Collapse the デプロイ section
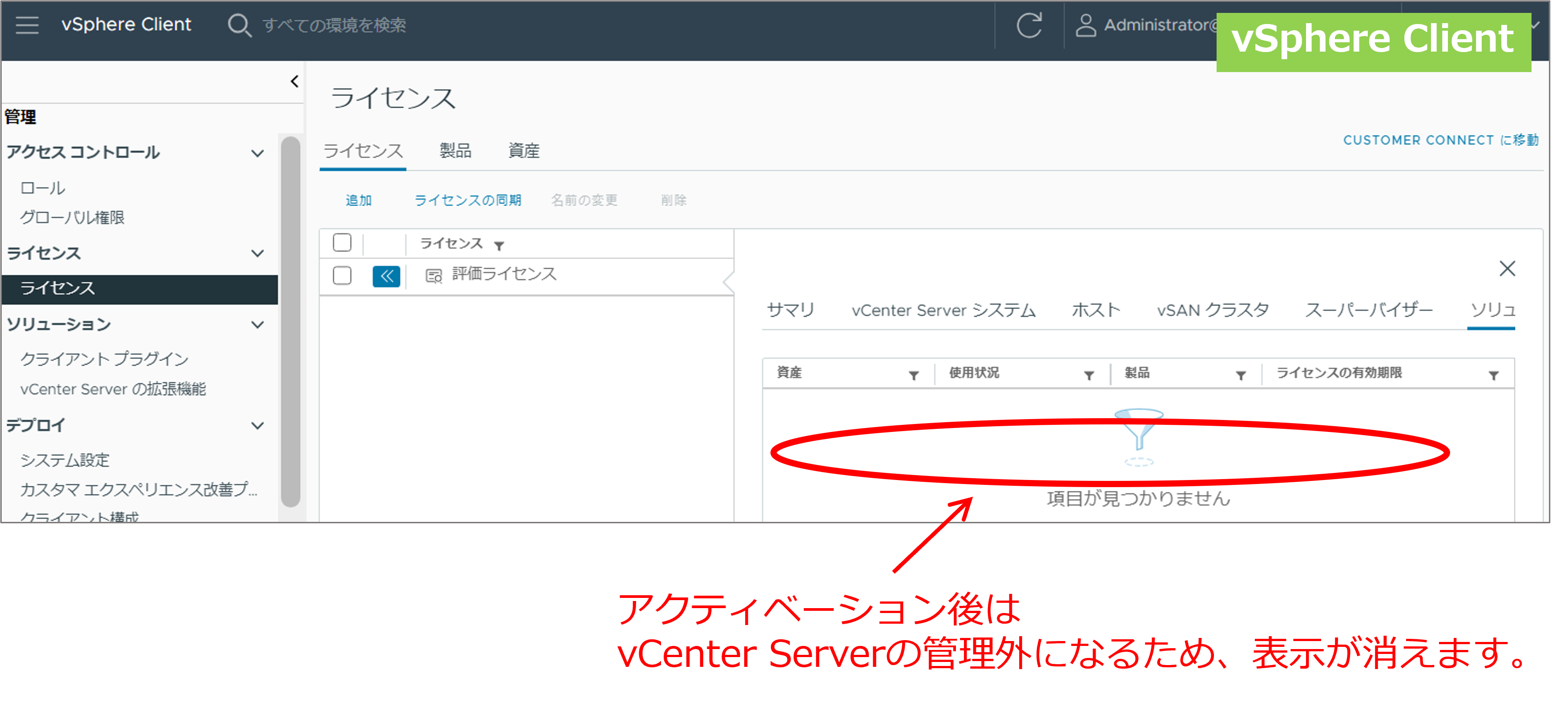Viewport: 1568px width, 702px height. (258, 425)
